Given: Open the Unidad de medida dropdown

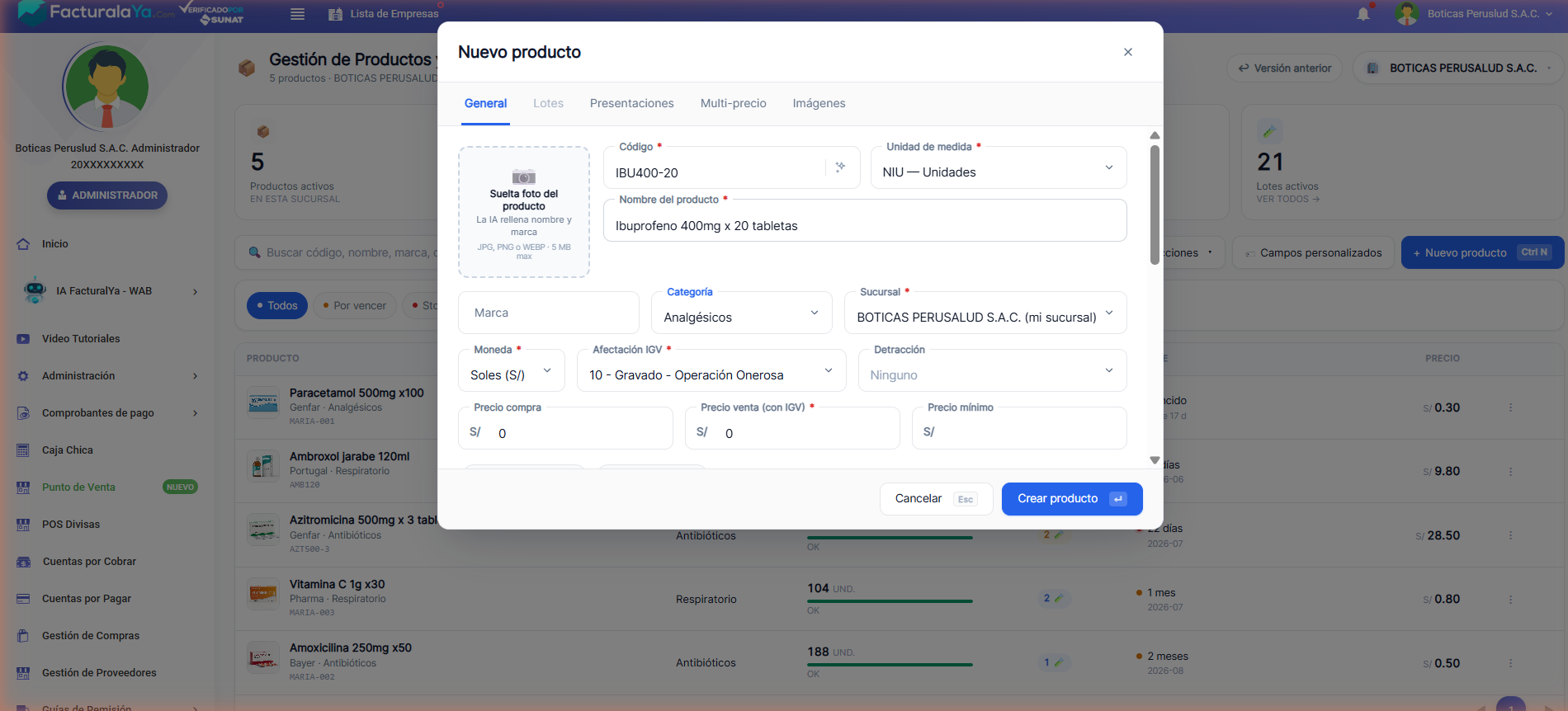Looking at the screenshot, I should 999,168.
